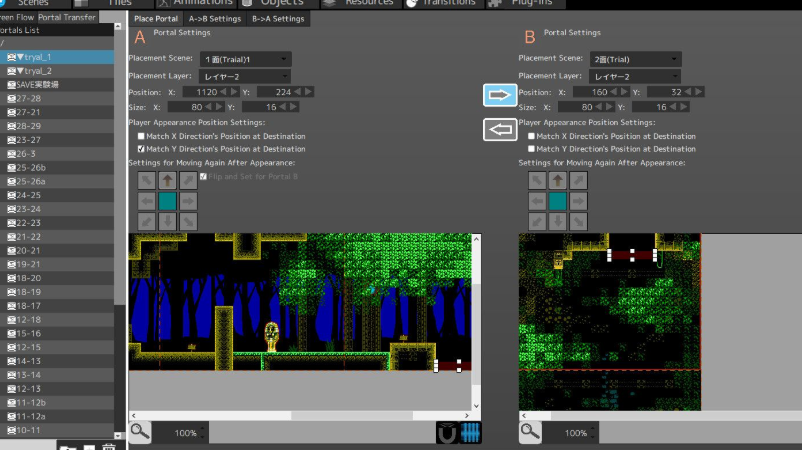Select down-right move direction for Portal B
The image size is (802, 450).
pyautogui.click(x=578, y=221)
